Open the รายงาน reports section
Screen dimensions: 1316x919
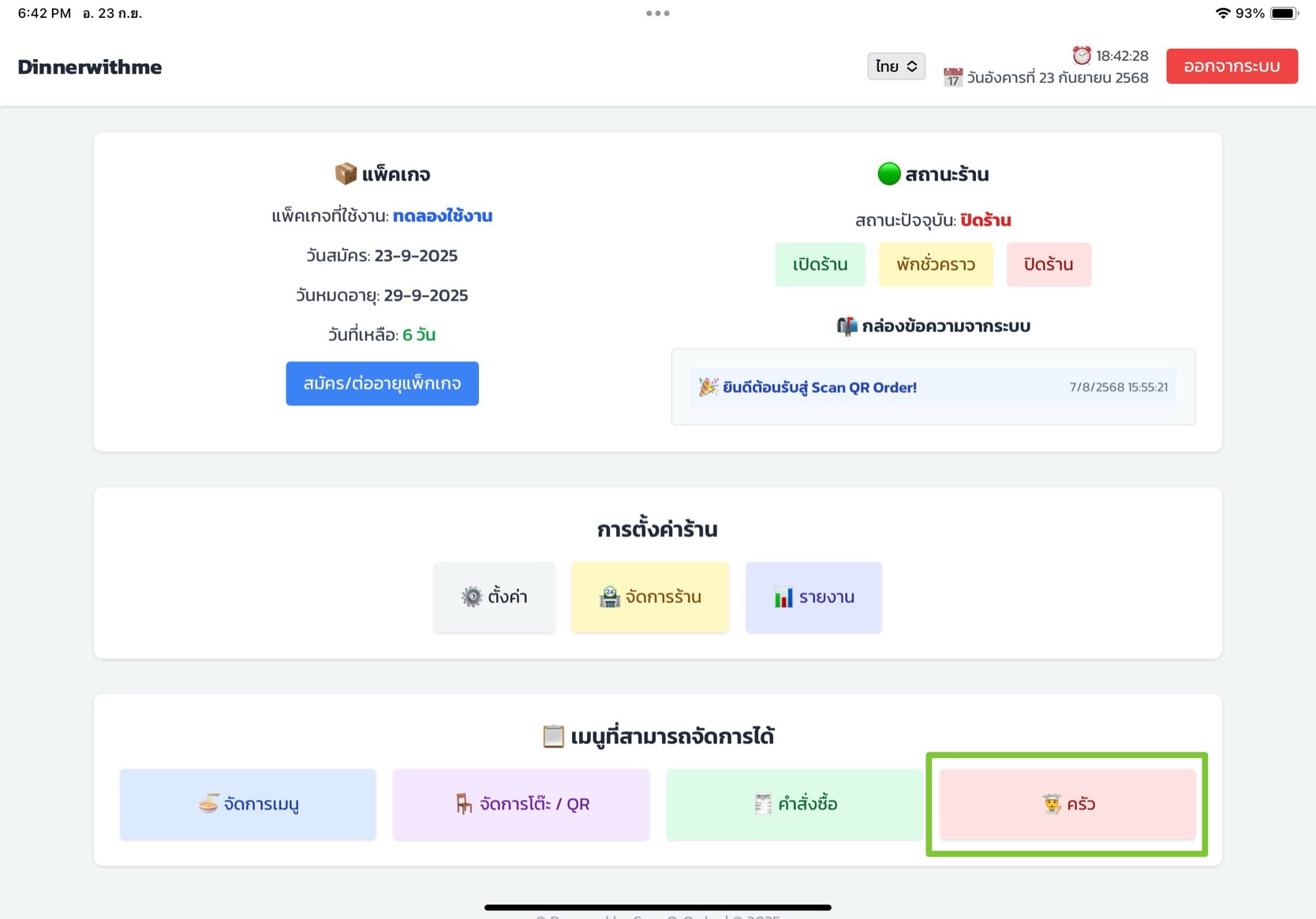click(813, 597)
